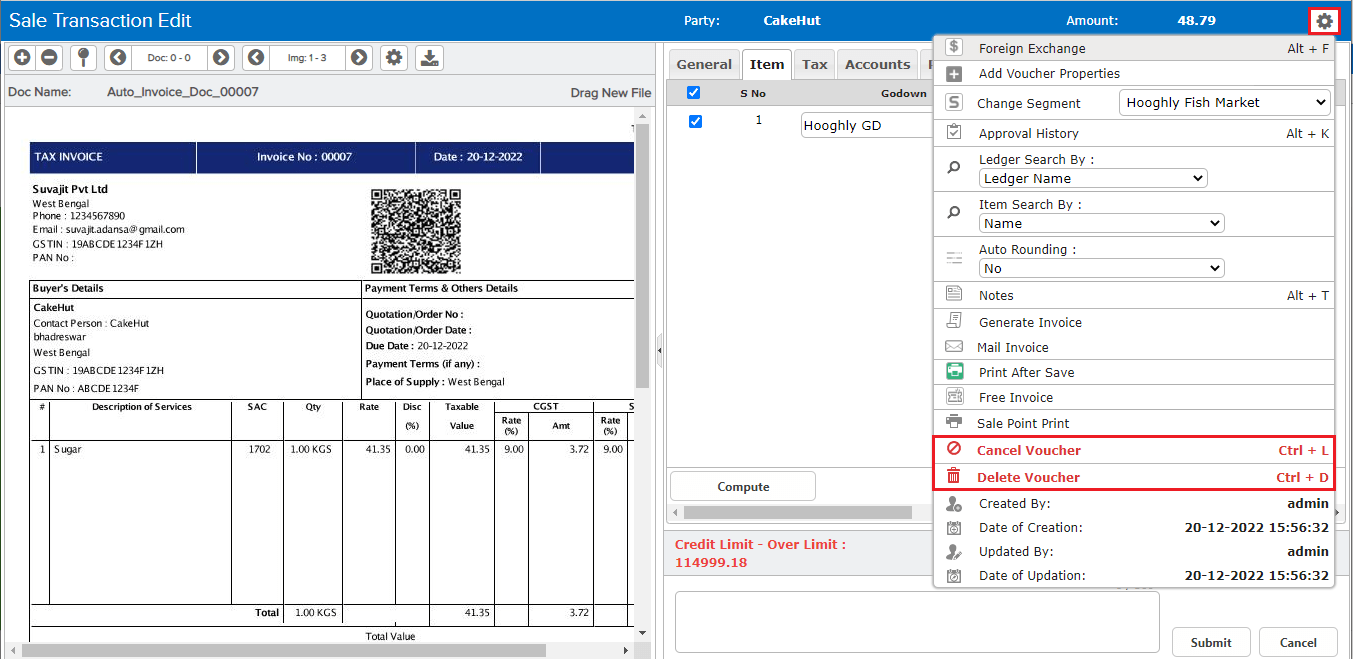The height and width of the screenshot is (659, 1353).
Task: Uncheck the checkbox for item row 1
Action: 695,121
